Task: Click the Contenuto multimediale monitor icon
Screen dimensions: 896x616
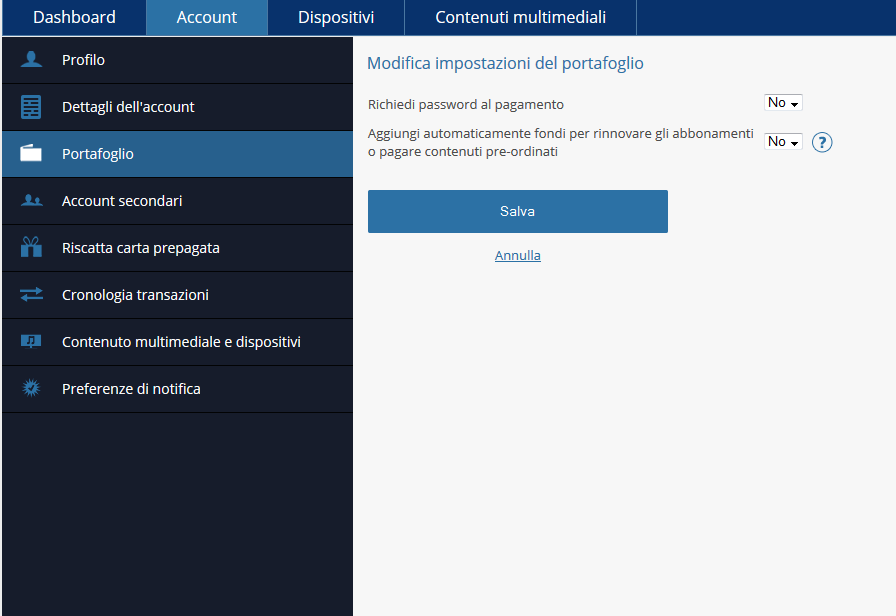Action: click(x=31, y=341)
